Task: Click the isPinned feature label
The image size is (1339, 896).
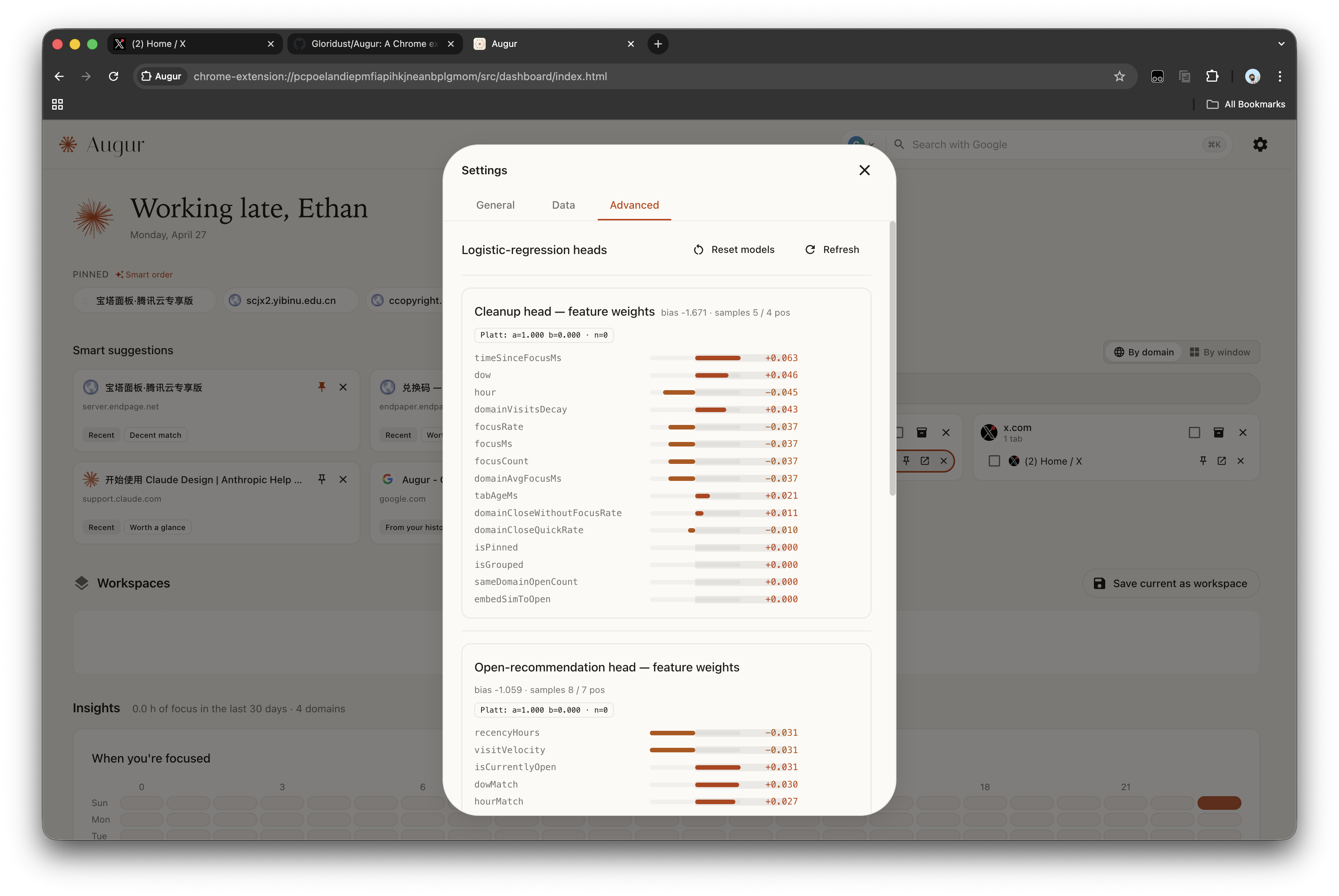Action: 496,547
